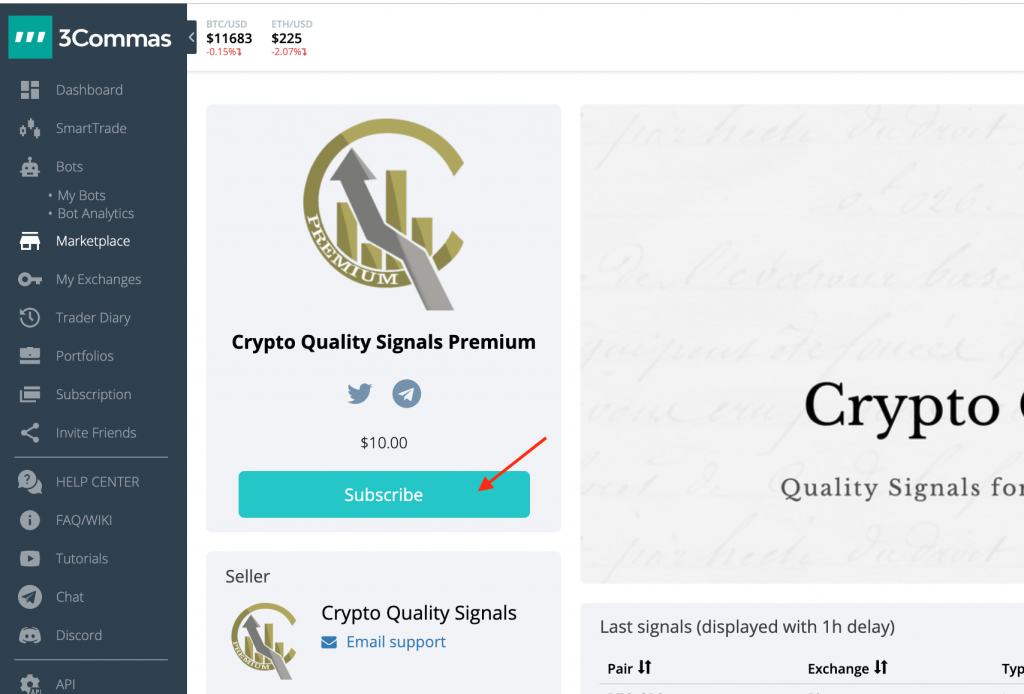The height and width of the screenshot is (694, 1024).
Task: Collapse the sidebar with the chevron arrow
Action: tap(192, 38)
